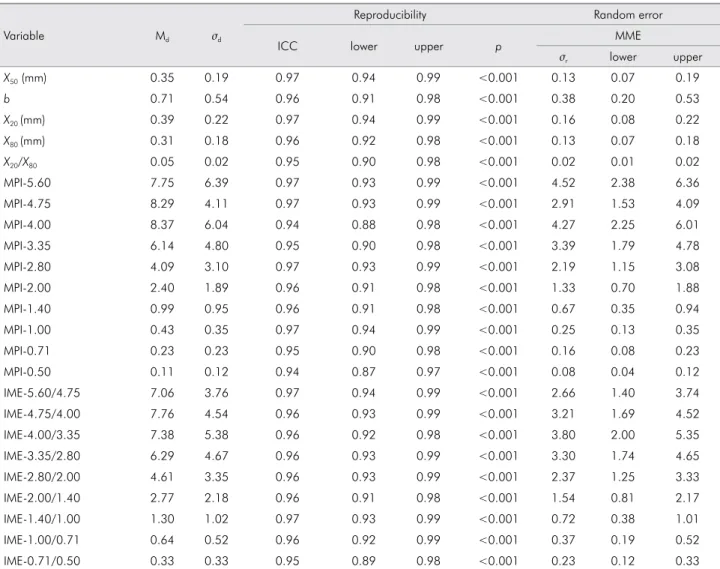Screen dimensions: 720x569
Task: Select the MME upper value 6.36
Action: click(x=687, y=183)
